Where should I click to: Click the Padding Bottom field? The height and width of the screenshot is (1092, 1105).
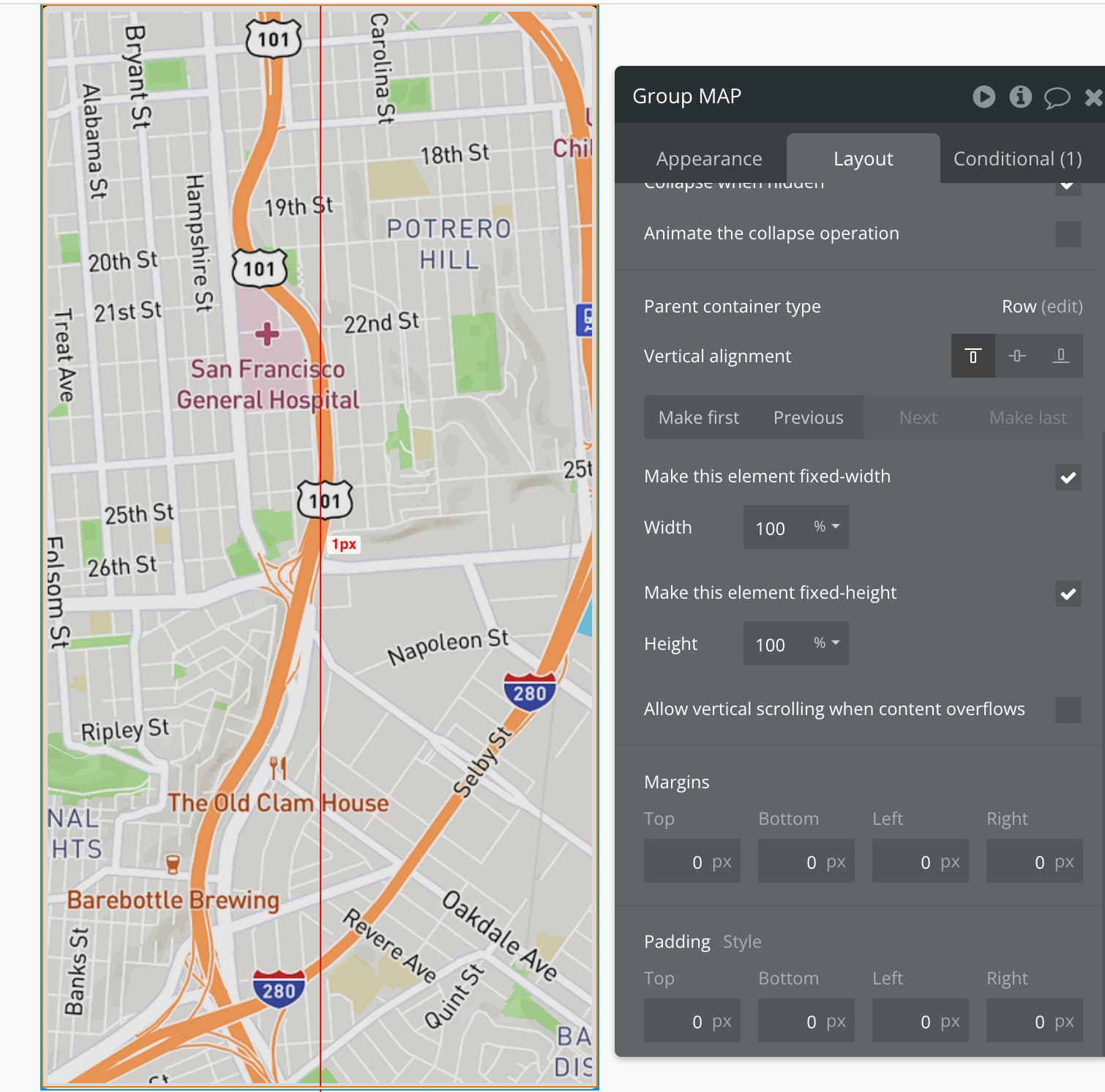806,1020
